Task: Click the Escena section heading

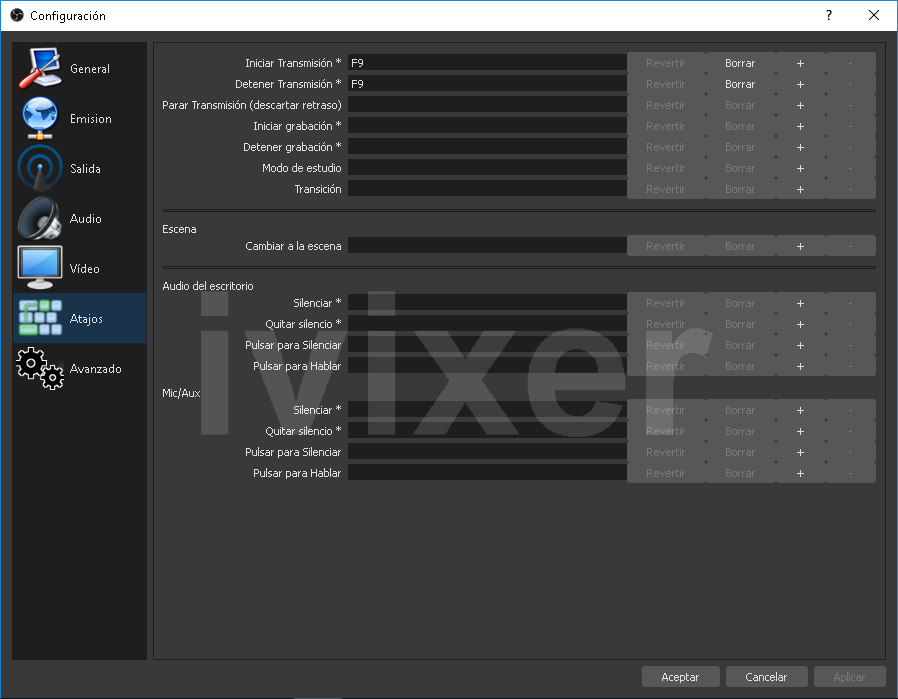Action: (179, 229)
